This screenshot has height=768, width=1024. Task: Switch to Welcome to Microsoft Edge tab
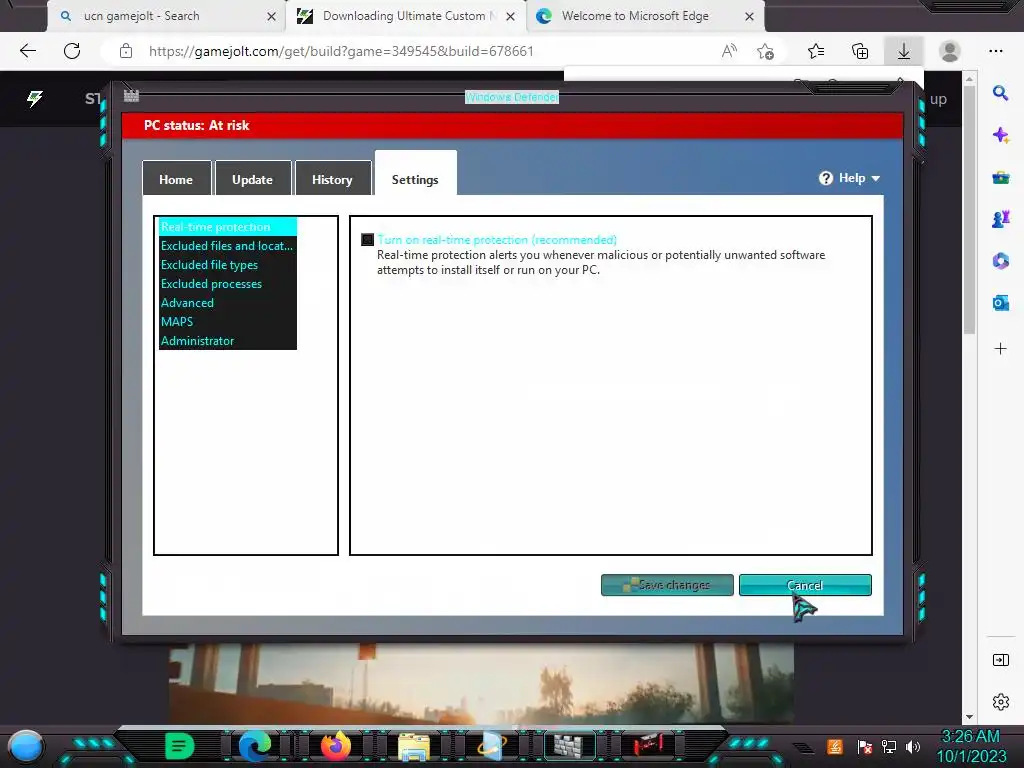point(645,16)
